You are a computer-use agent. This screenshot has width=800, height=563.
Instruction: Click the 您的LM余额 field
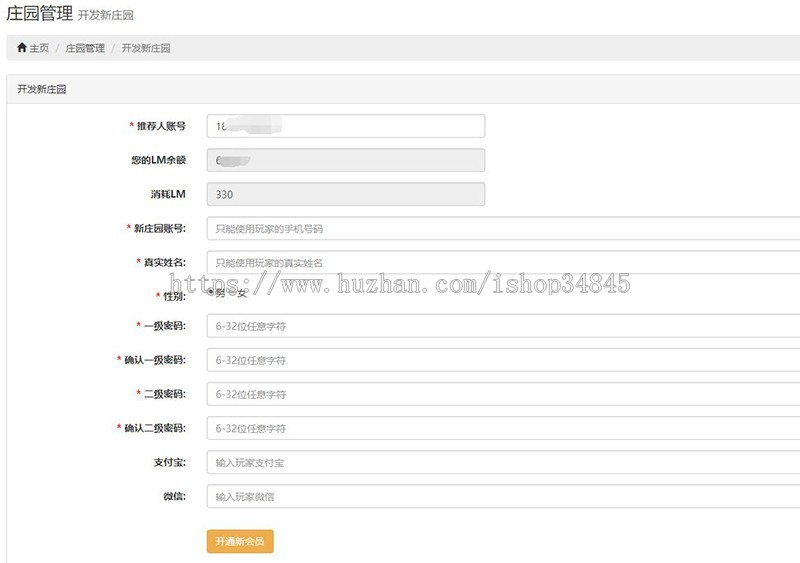(x=346, y=160)
